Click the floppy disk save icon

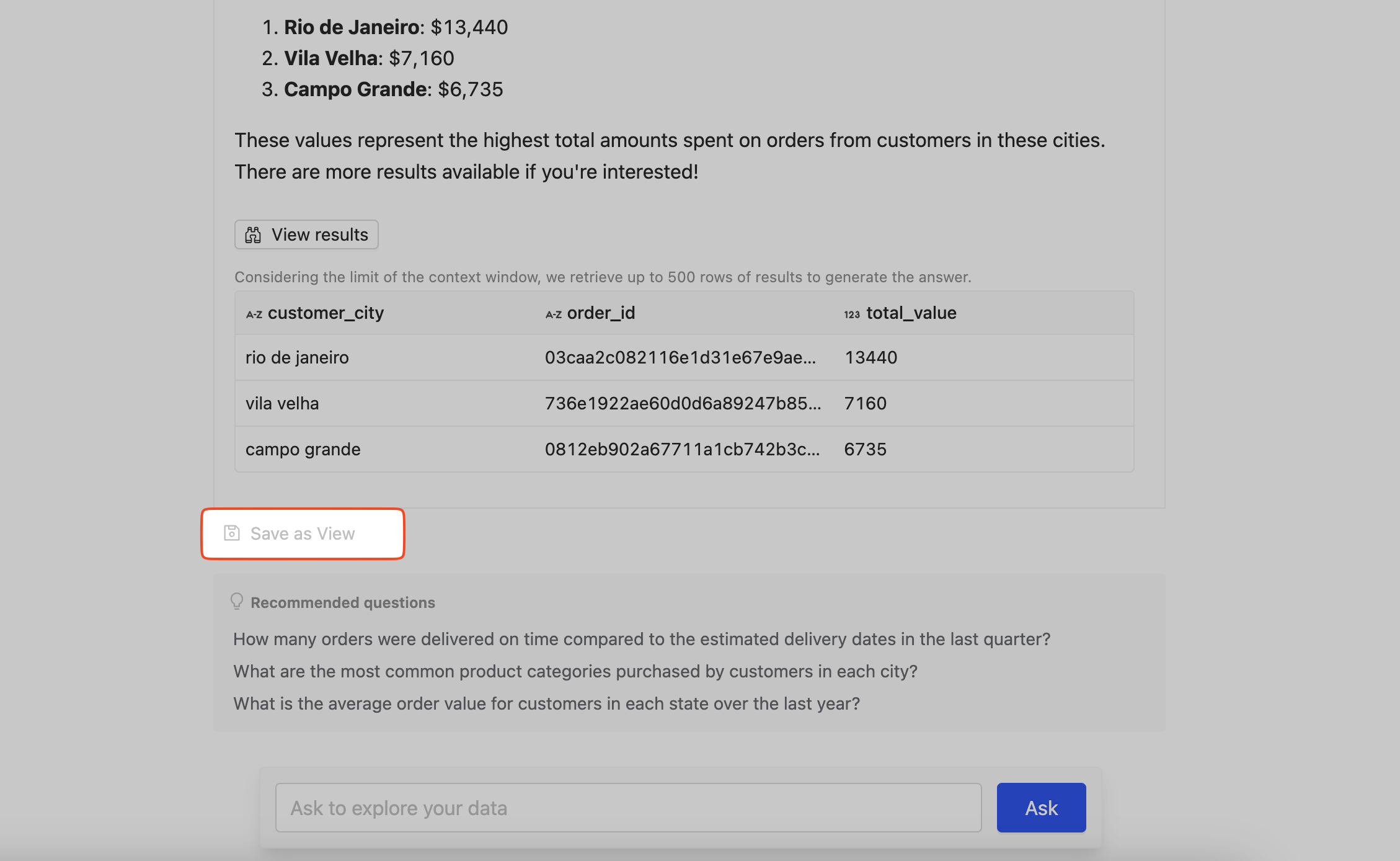tap(232, 533)
